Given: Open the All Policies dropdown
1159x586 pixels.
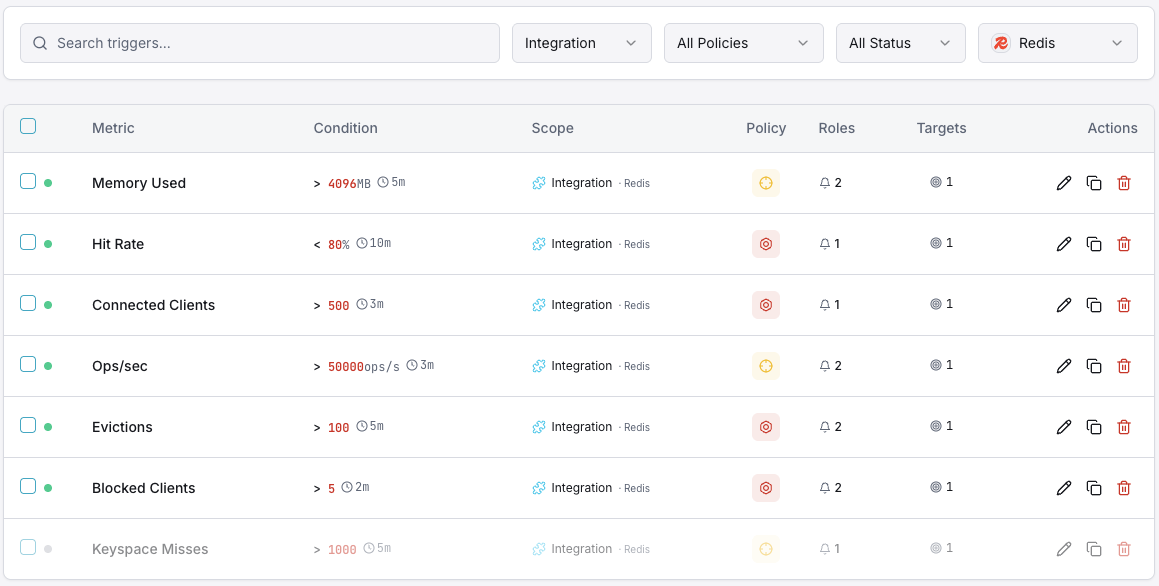Looking at the screenshot, I should (743, 43).
